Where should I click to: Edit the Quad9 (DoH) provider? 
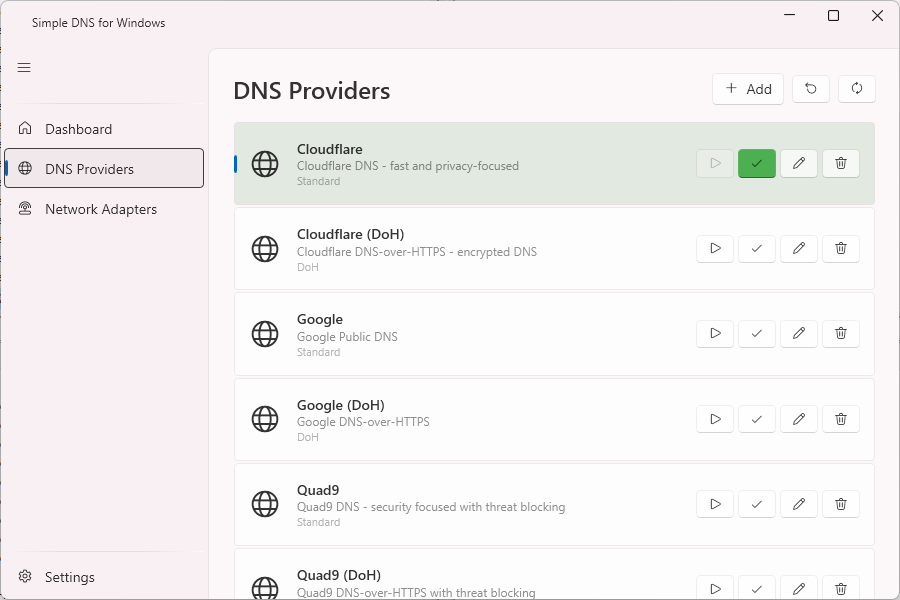(x=798, y=588)
